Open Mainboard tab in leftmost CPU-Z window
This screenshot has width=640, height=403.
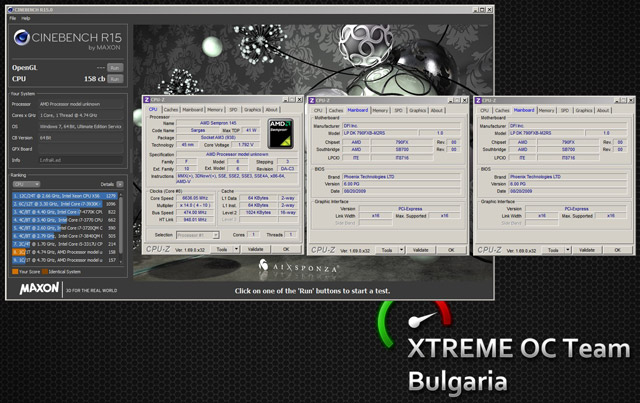[x=192, y=110]
